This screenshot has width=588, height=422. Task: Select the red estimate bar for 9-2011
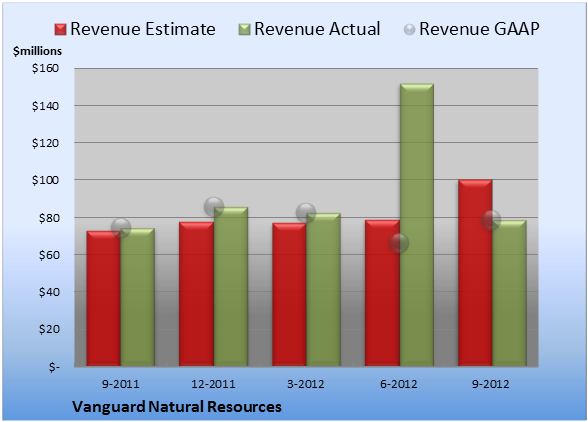(104, 299)
